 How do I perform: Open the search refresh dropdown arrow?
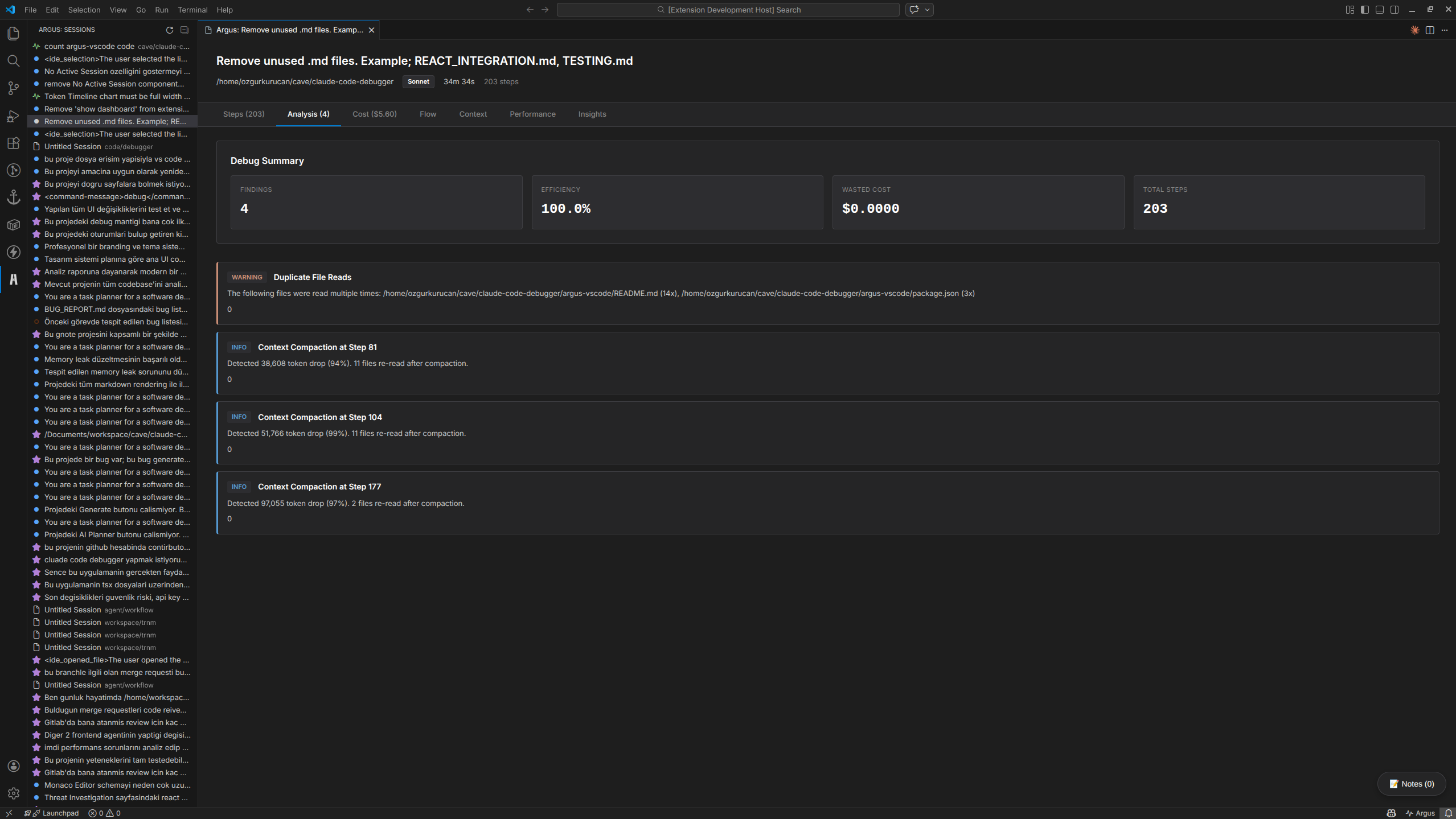pos(927,9)
